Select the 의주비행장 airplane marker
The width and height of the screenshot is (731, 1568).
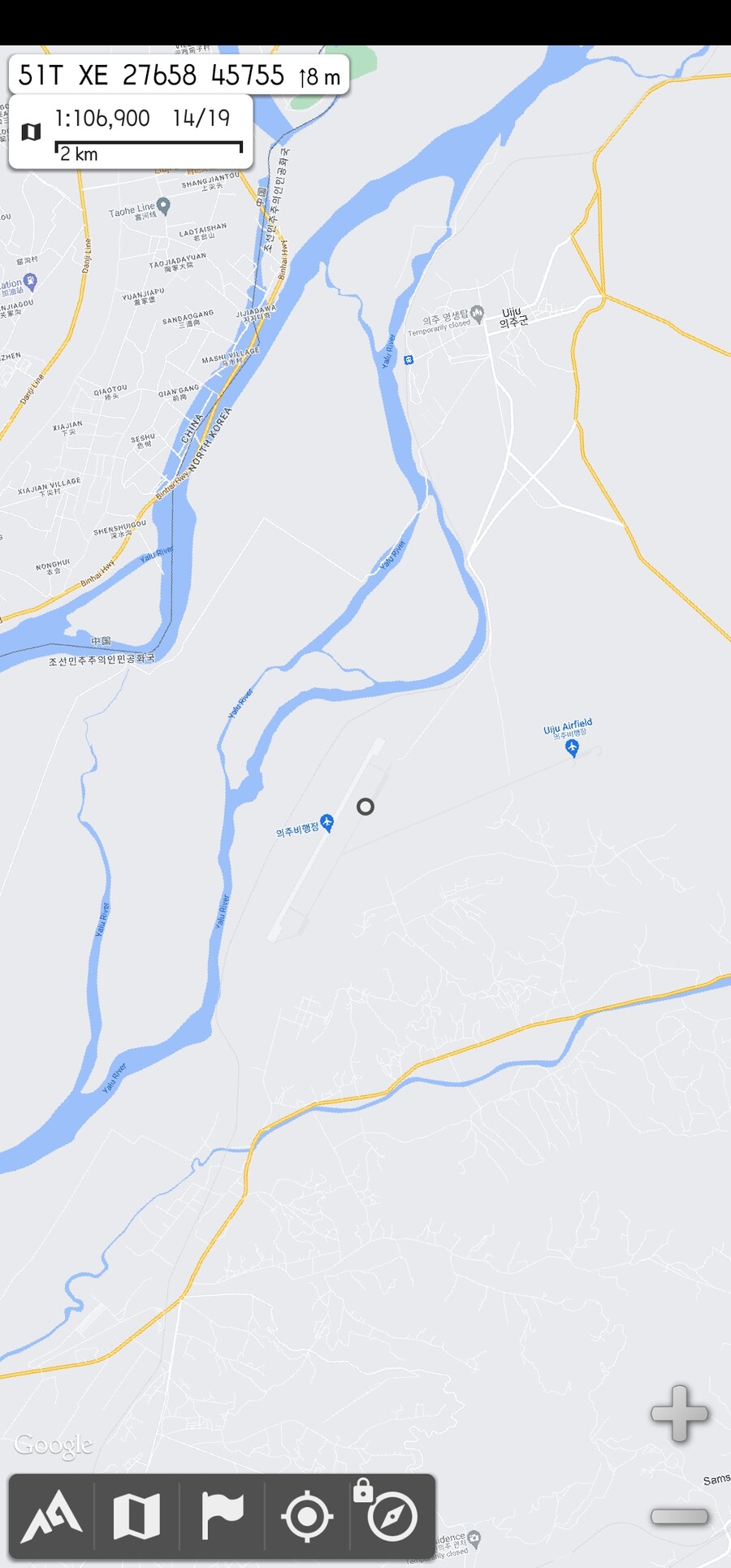[x=327, y=823]
